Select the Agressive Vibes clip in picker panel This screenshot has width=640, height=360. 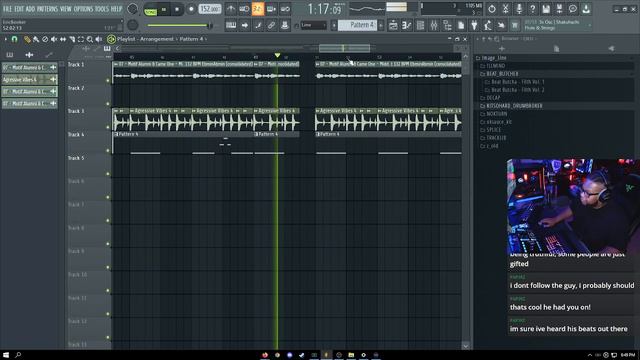click(29, 80)
